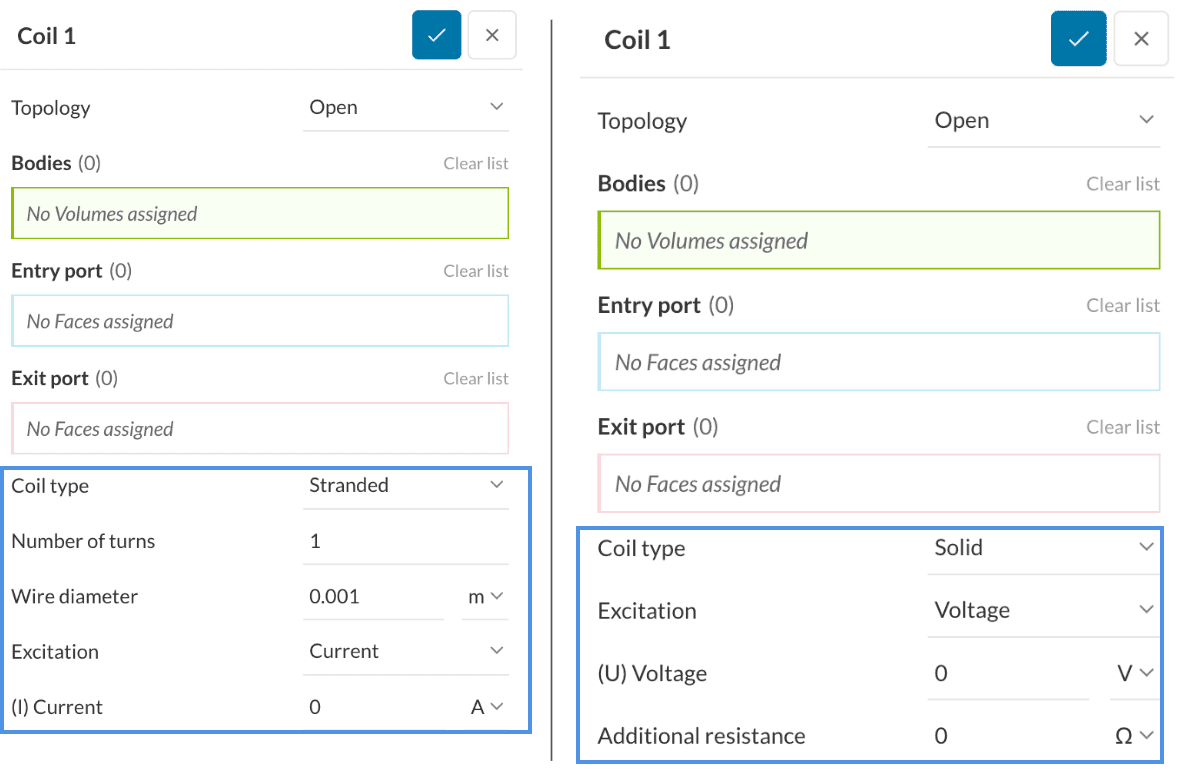Screen dimensions: 1186x782
Task: Cancel right Coil 1 panel with X
Action: coord(1141,39)
